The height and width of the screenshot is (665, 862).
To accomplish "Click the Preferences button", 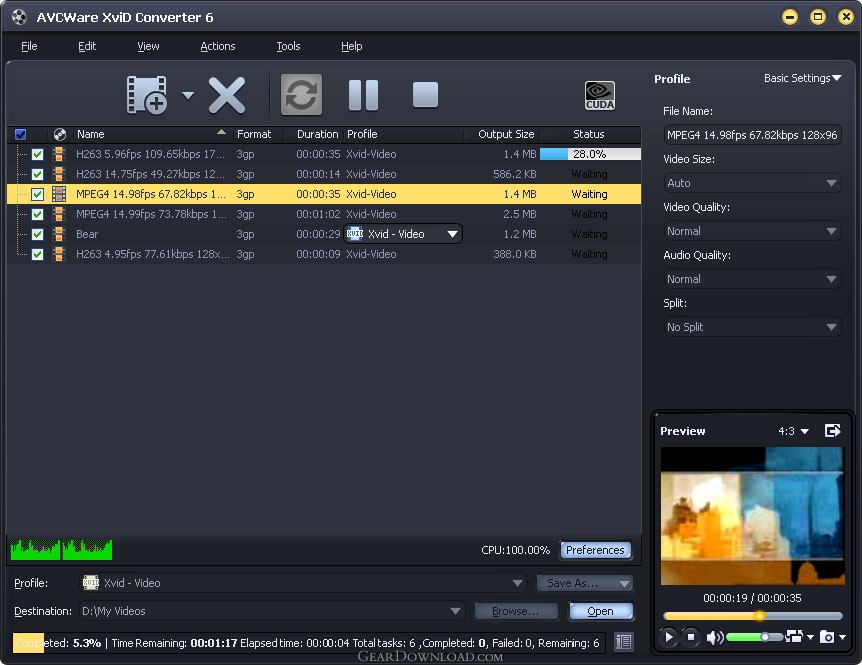I will [x=595, y=550].
